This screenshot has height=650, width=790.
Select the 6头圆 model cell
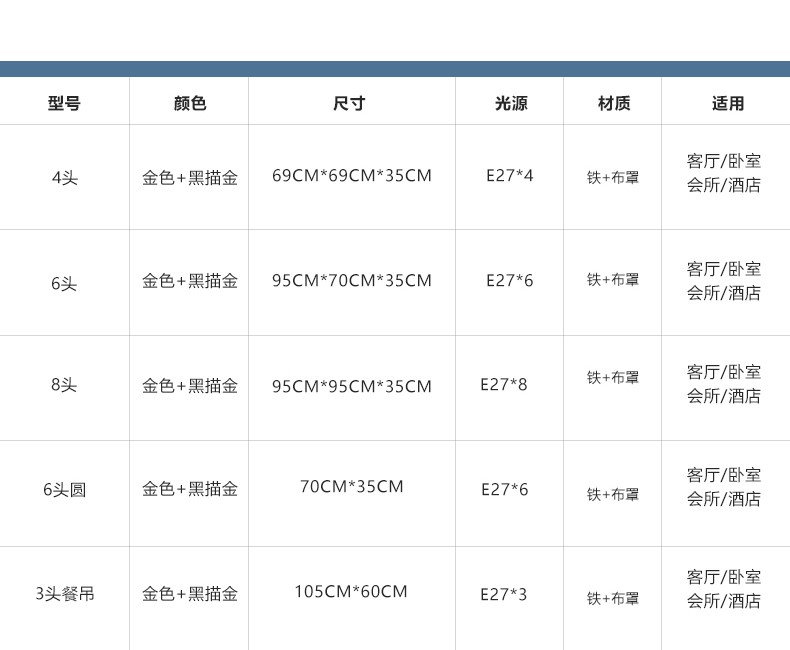pos(64,490)
